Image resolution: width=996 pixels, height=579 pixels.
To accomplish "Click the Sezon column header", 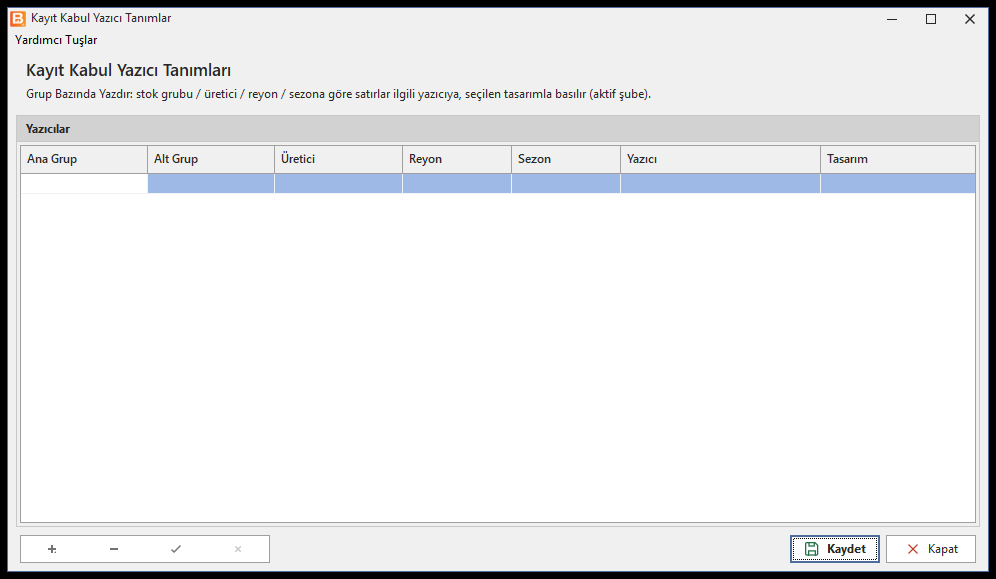I will click(x=566, y=159).
